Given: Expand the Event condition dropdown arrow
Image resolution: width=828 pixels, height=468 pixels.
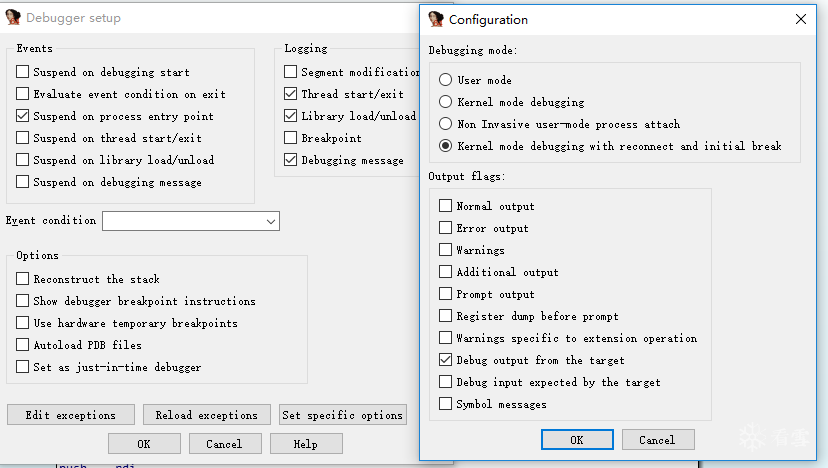Looking at the screenshot, I should [x=271, y=221].
